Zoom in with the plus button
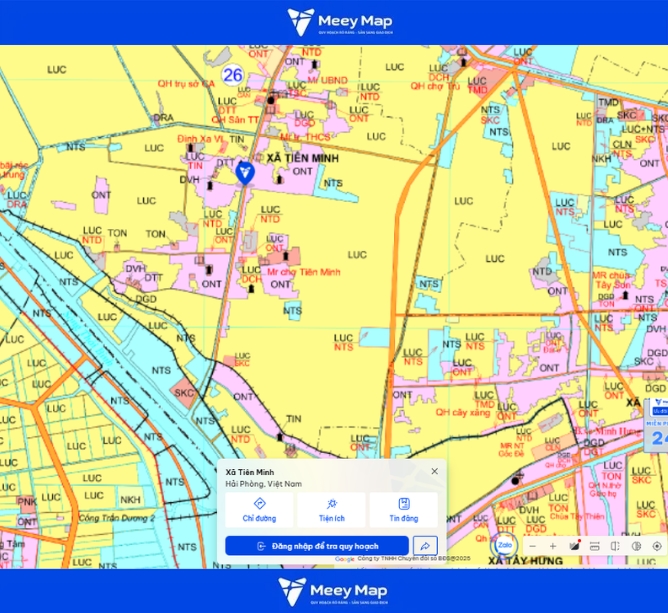Screen dimensions: 668x613 pos(553,546)
